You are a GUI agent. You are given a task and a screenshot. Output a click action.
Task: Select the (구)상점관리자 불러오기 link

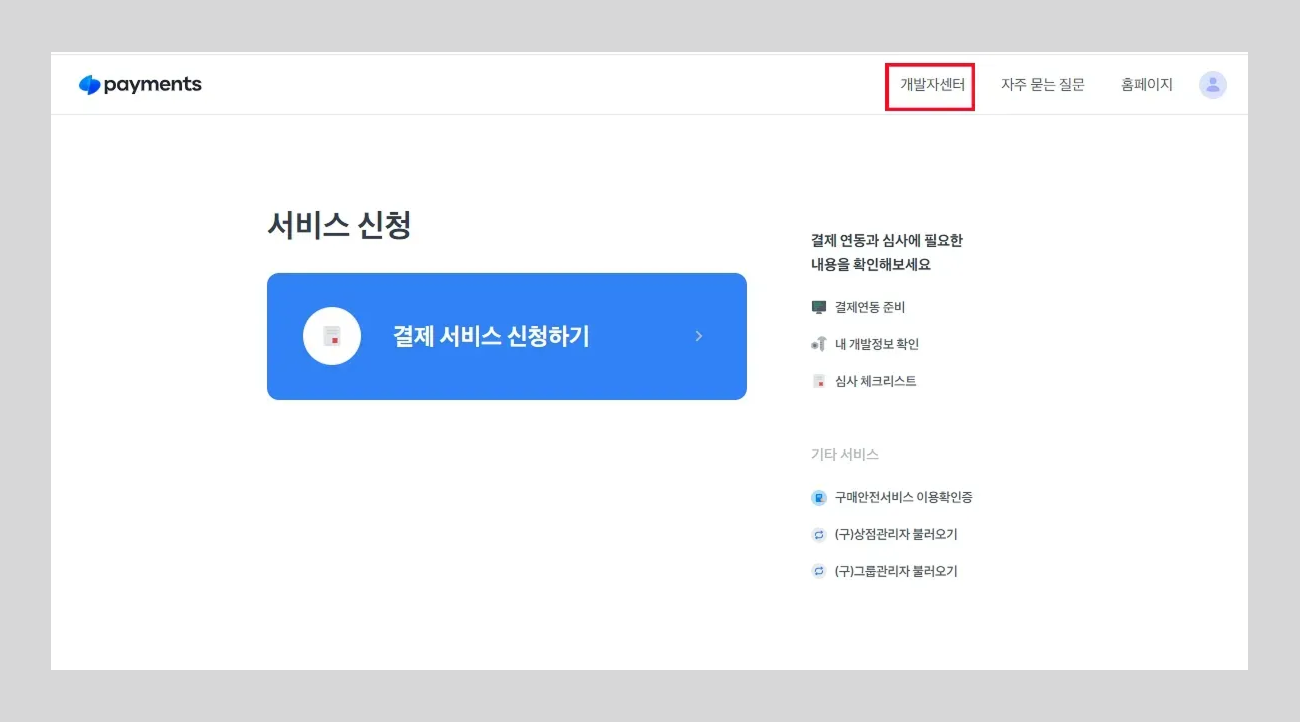[x=896, y=534]
